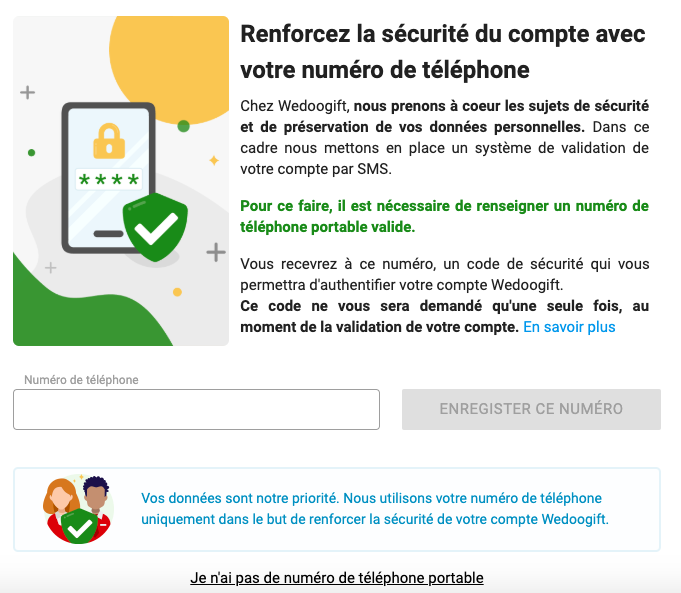The width and height of the screenshot is (681, 593).
Task: Click the green text Pour ce faire
Action: [444, 216]
